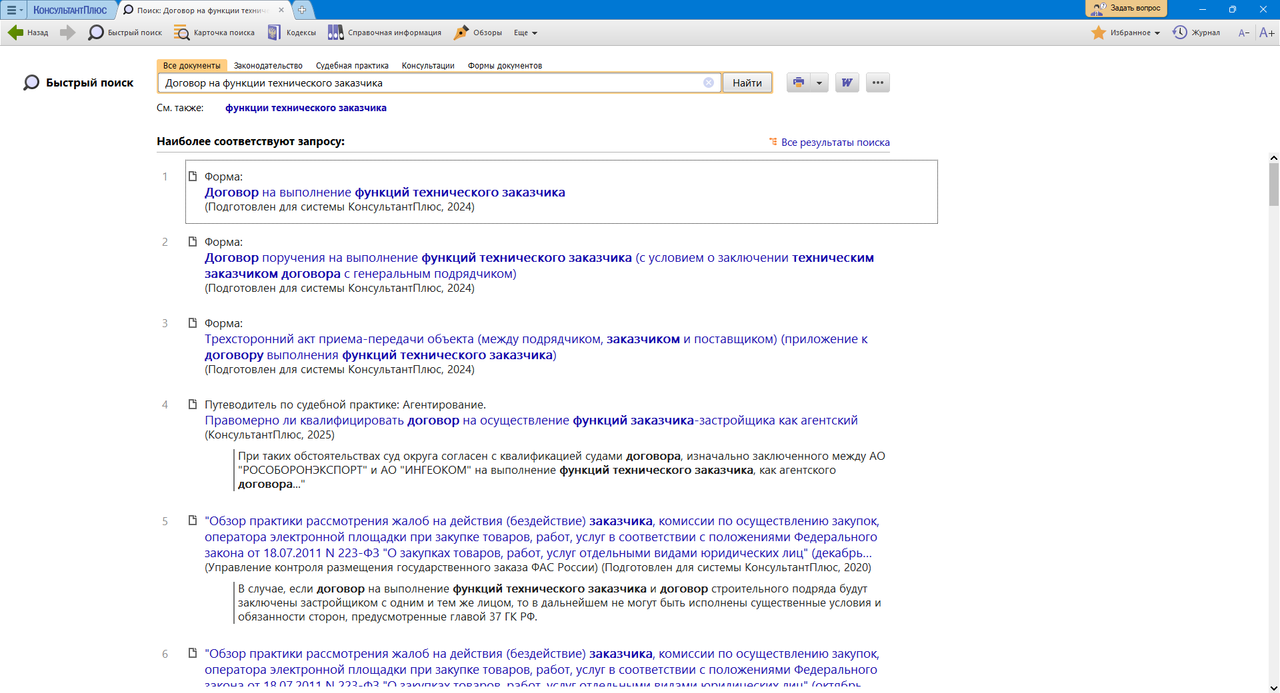Open the 'функции технического заказчика' suggestion link
The height and width of the screenshot is (693, 1280).
[x=306, y=108]
